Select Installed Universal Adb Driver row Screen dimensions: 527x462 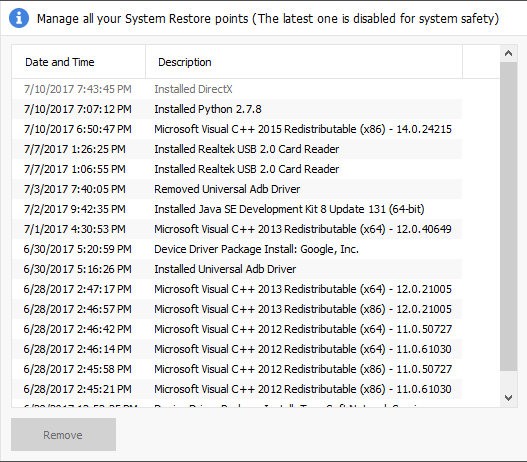[x=237, y=269]
